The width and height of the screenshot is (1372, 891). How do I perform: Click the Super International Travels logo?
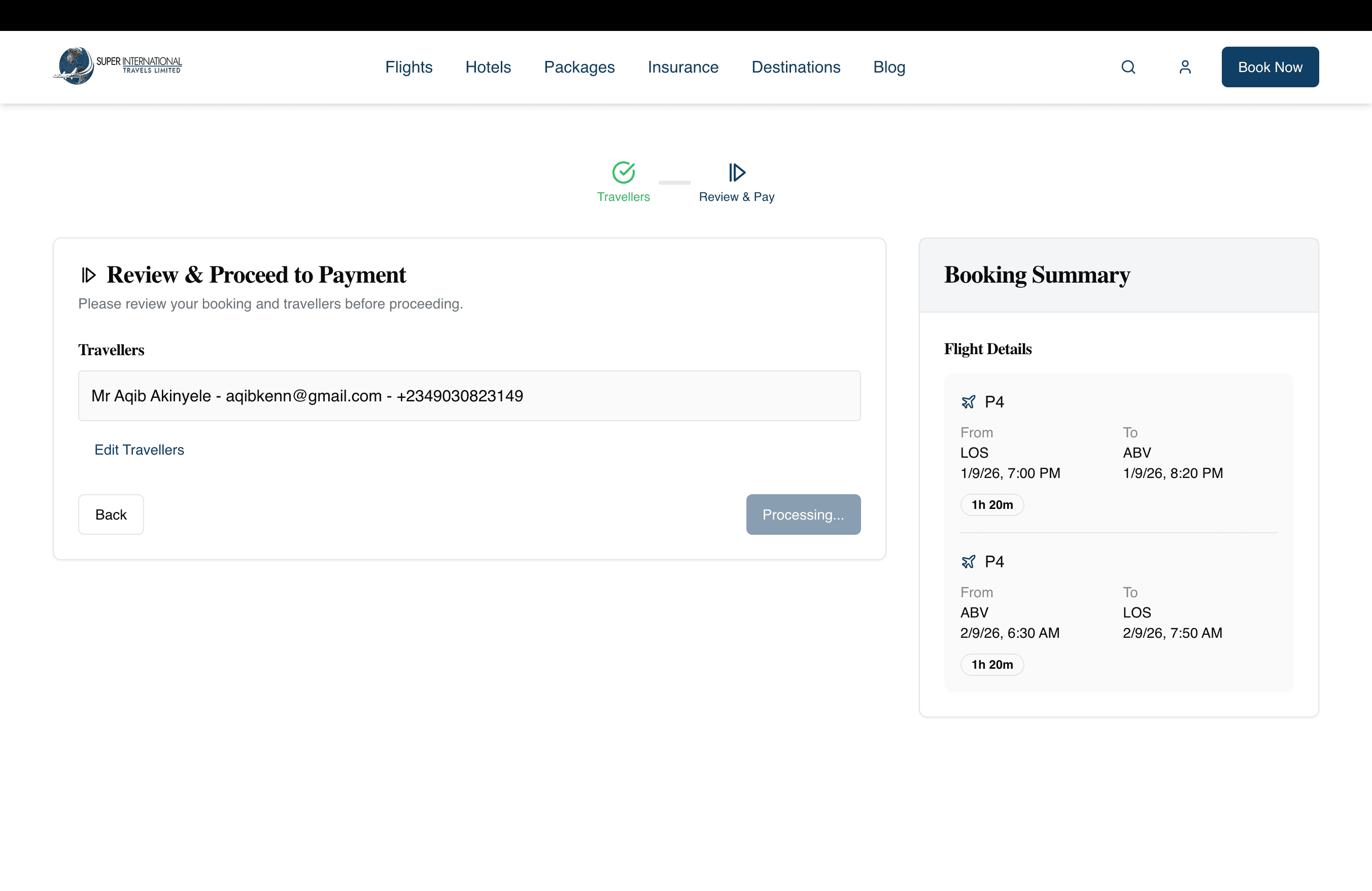coord(118,66)
